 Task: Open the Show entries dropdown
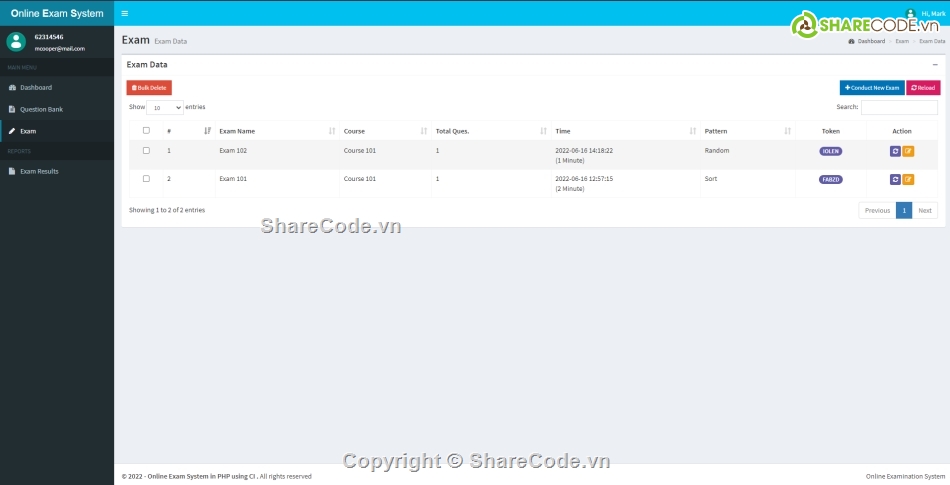165,107
